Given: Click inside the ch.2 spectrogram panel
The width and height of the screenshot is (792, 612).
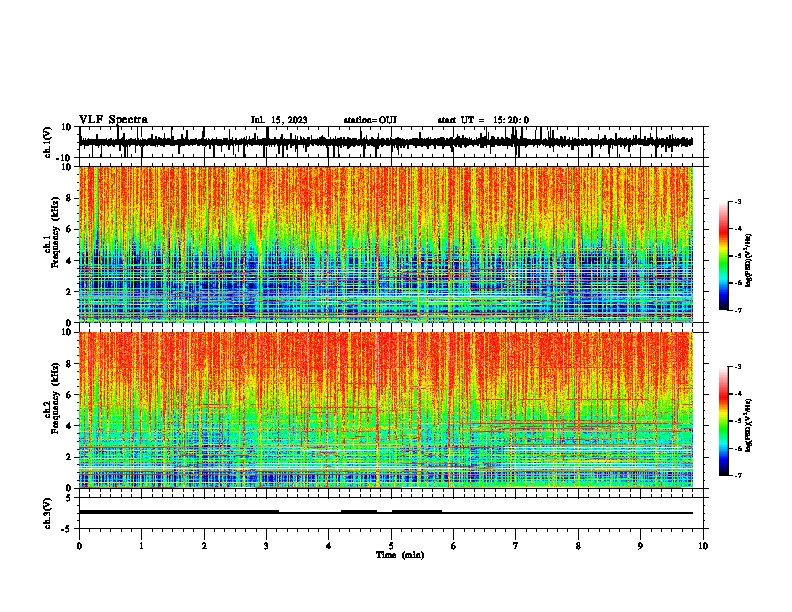Looking at the screenshot, I should pos(386,410).
